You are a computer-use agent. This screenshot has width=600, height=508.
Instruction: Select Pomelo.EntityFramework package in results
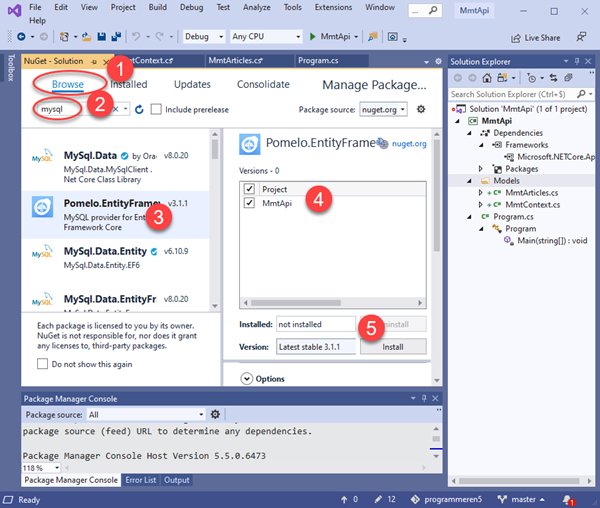click(x=115, y=215)
